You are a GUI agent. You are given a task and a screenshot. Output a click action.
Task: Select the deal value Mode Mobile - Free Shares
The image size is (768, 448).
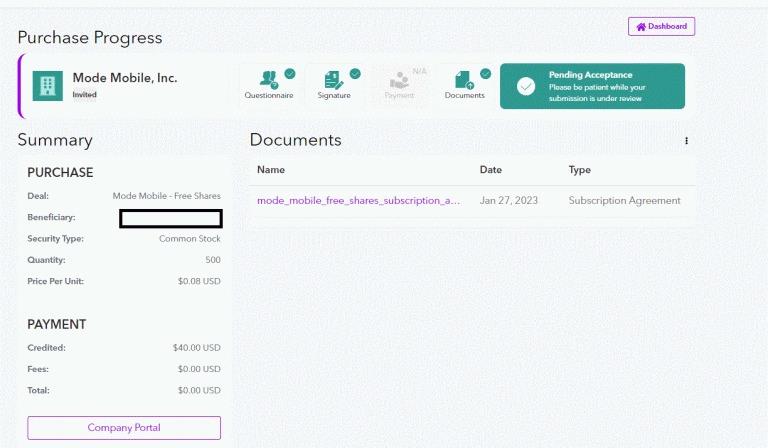tap(167, 196)
